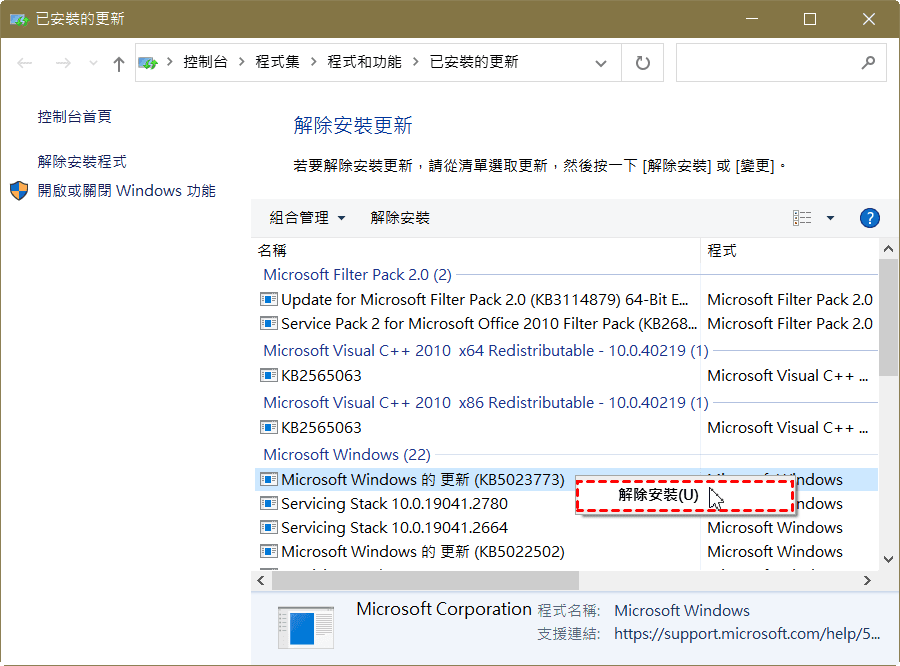Click icon of Service Pack 2 Filter Pack row
Screen dimensions: 900x666
[x=269, y=323]
